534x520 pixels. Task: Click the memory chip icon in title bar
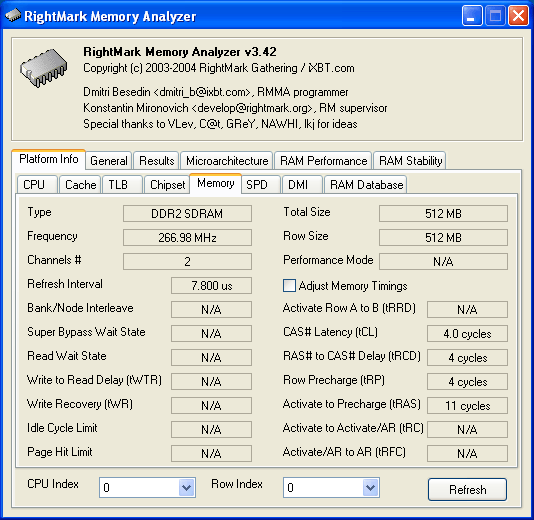tap(13, 15)
